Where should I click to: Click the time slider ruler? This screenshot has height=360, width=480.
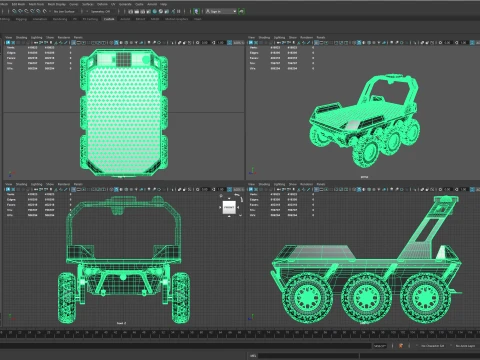pos(240,333)
